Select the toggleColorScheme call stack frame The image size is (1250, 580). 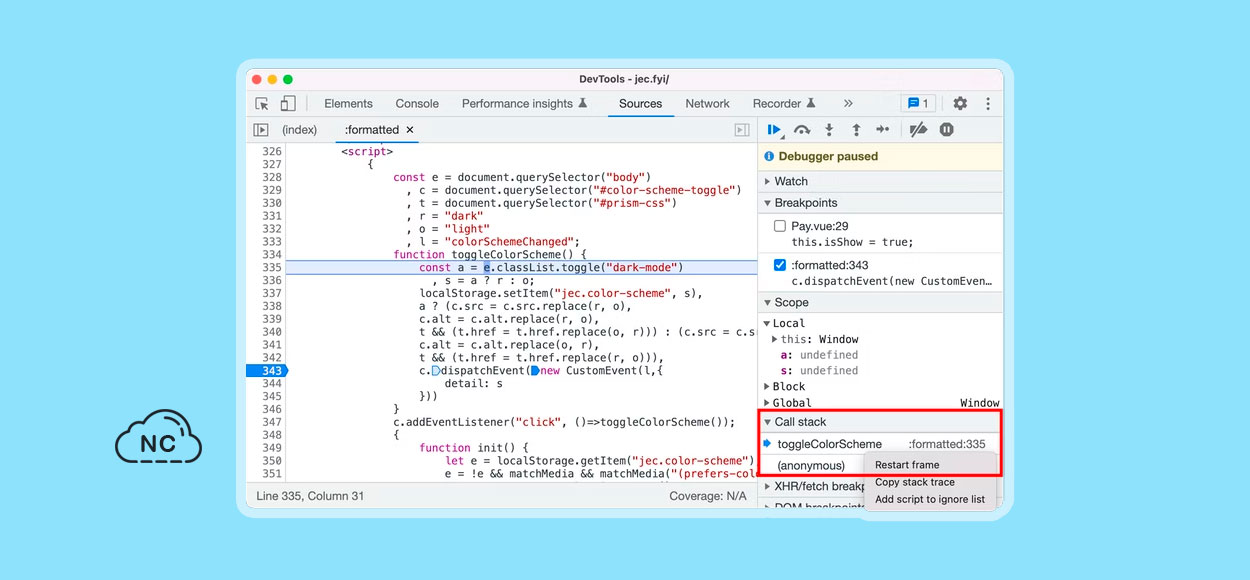coord(830,444)
